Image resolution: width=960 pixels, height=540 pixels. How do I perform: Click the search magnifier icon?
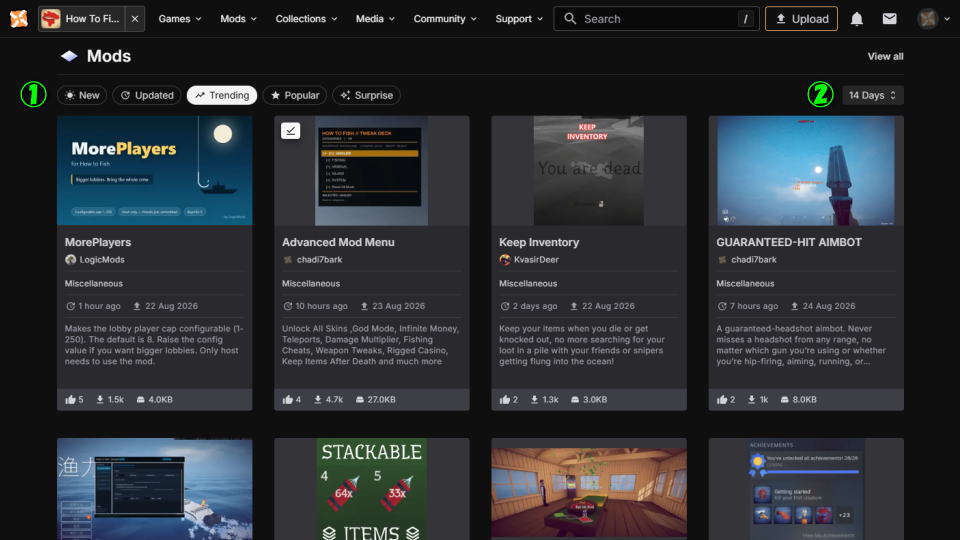[570, 19]
